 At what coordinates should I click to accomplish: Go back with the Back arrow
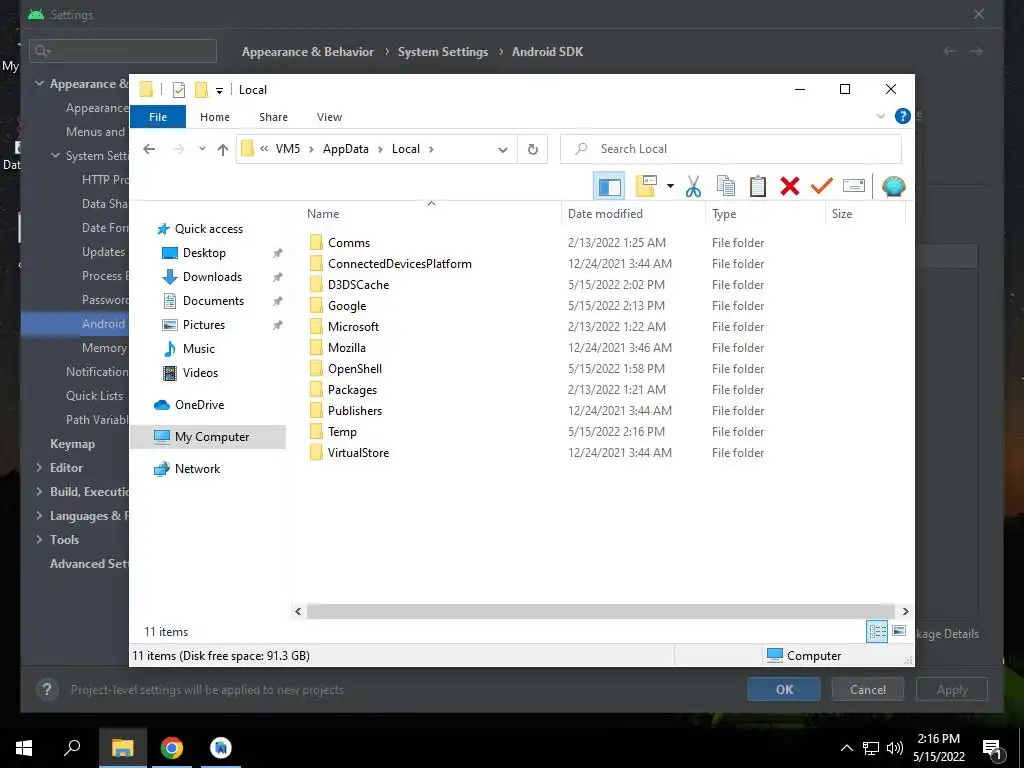click(149, 150)
